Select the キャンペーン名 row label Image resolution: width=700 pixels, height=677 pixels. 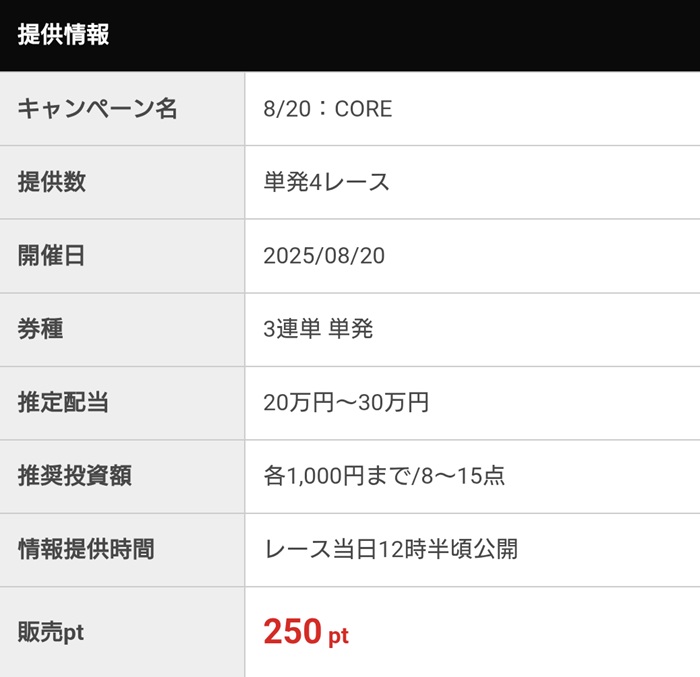(x=97, y=109)
